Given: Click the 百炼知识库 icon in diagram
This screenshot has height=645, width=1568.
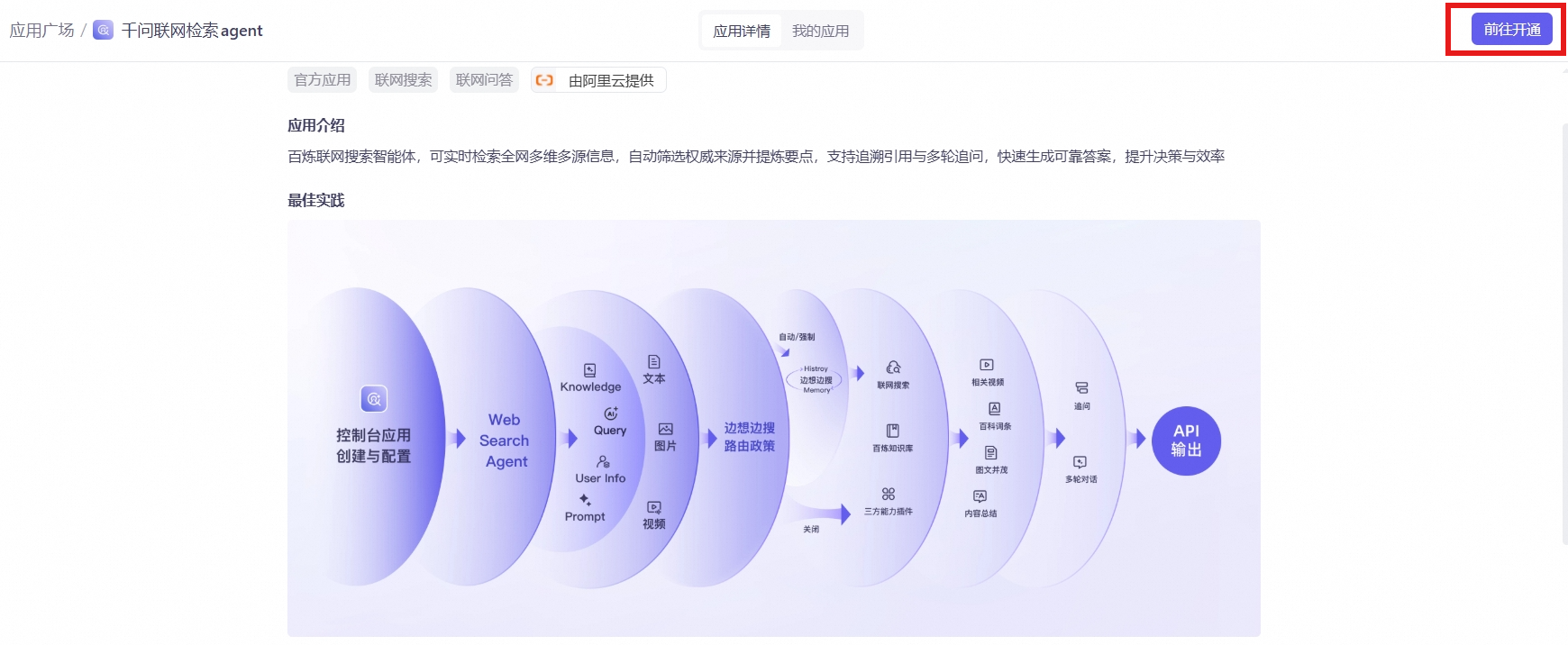Looking at the screenshot, I should pyautogui.click(x=892, y=432).
